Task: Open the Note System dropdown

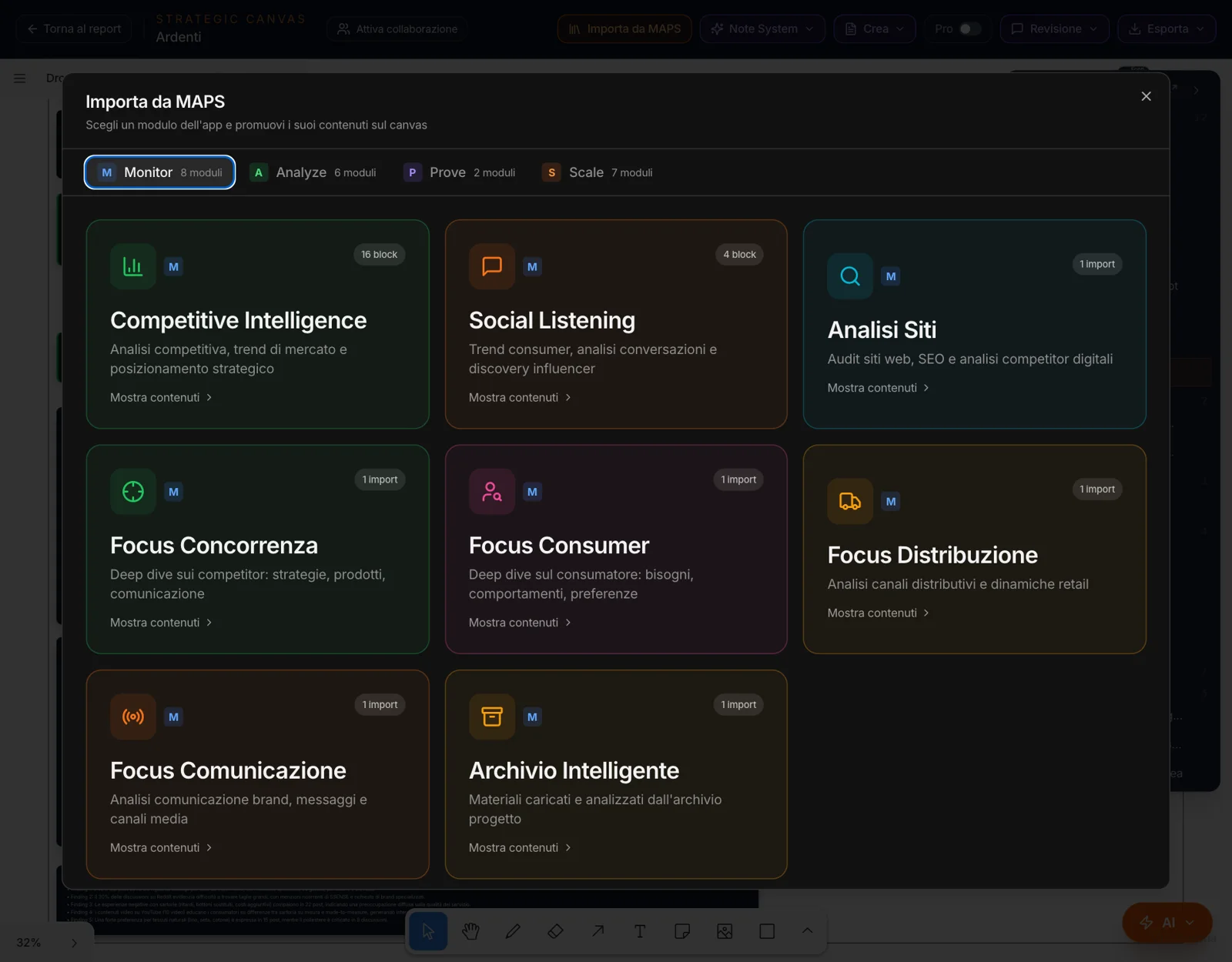Action: click(x=762, y=28)
